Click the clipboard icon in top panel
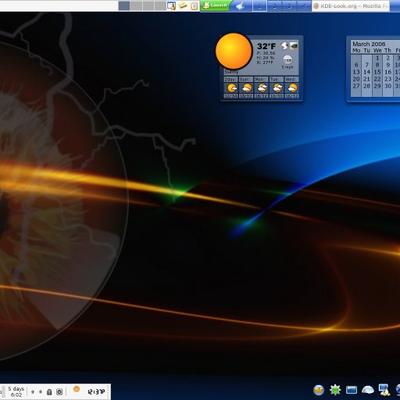Viewport: 400px width, 400px height. coord(194,6)
